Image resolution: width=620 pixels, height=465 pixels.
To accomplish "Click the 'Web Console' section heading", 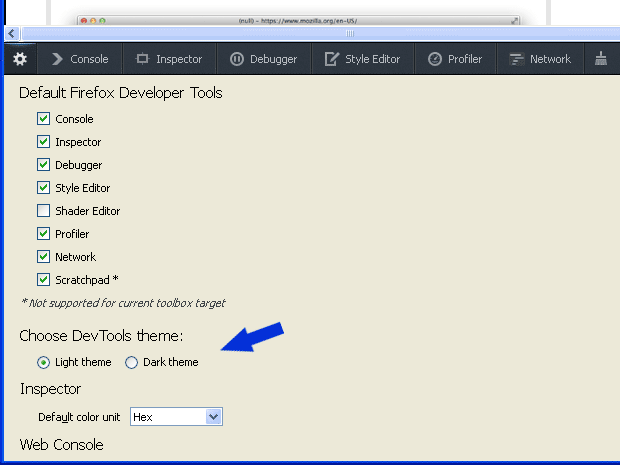I will [x=62, y=445].
